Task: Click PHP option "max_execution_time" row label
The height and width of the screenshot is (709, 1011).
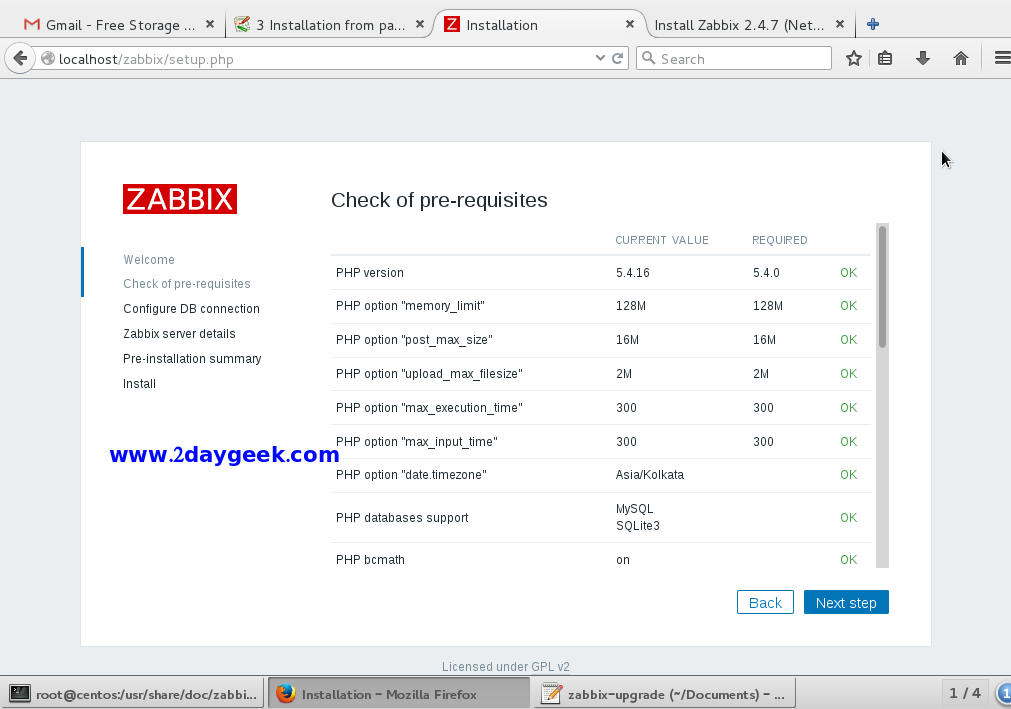Action: click(x=429, y=408)
